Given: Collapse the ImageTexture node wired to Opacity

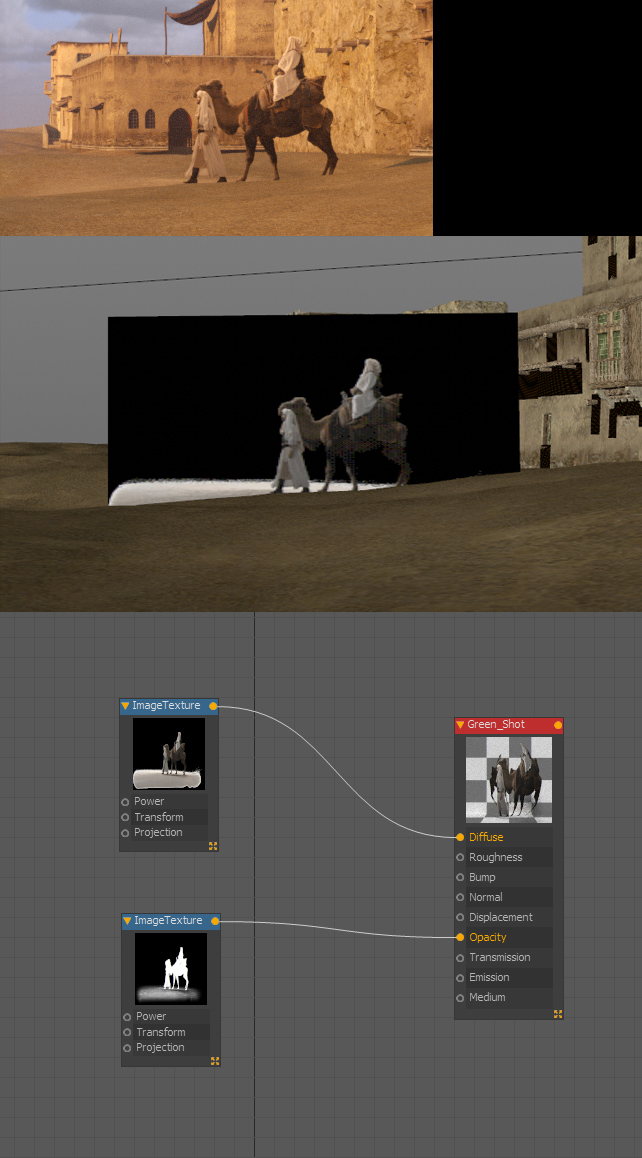Looking at the screenshot, I should pyautogui.click(x=128, y=921).
